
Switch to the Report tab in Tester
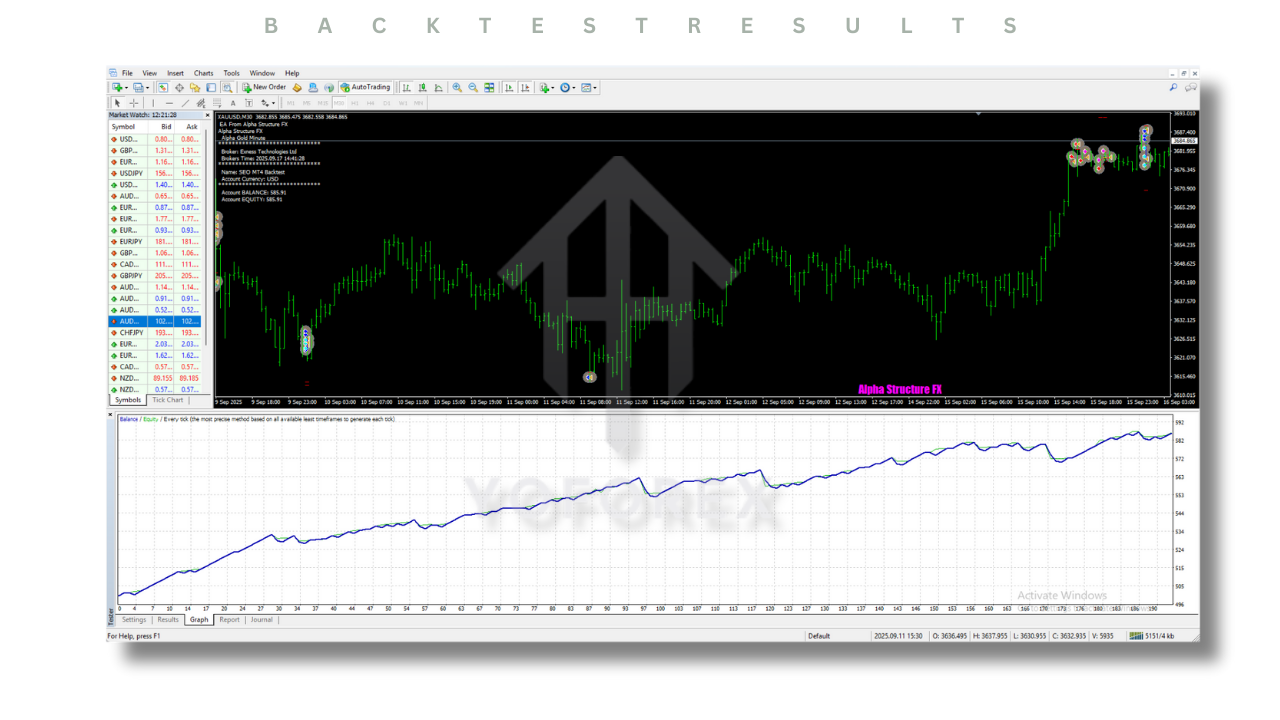(x=229, y=620)
